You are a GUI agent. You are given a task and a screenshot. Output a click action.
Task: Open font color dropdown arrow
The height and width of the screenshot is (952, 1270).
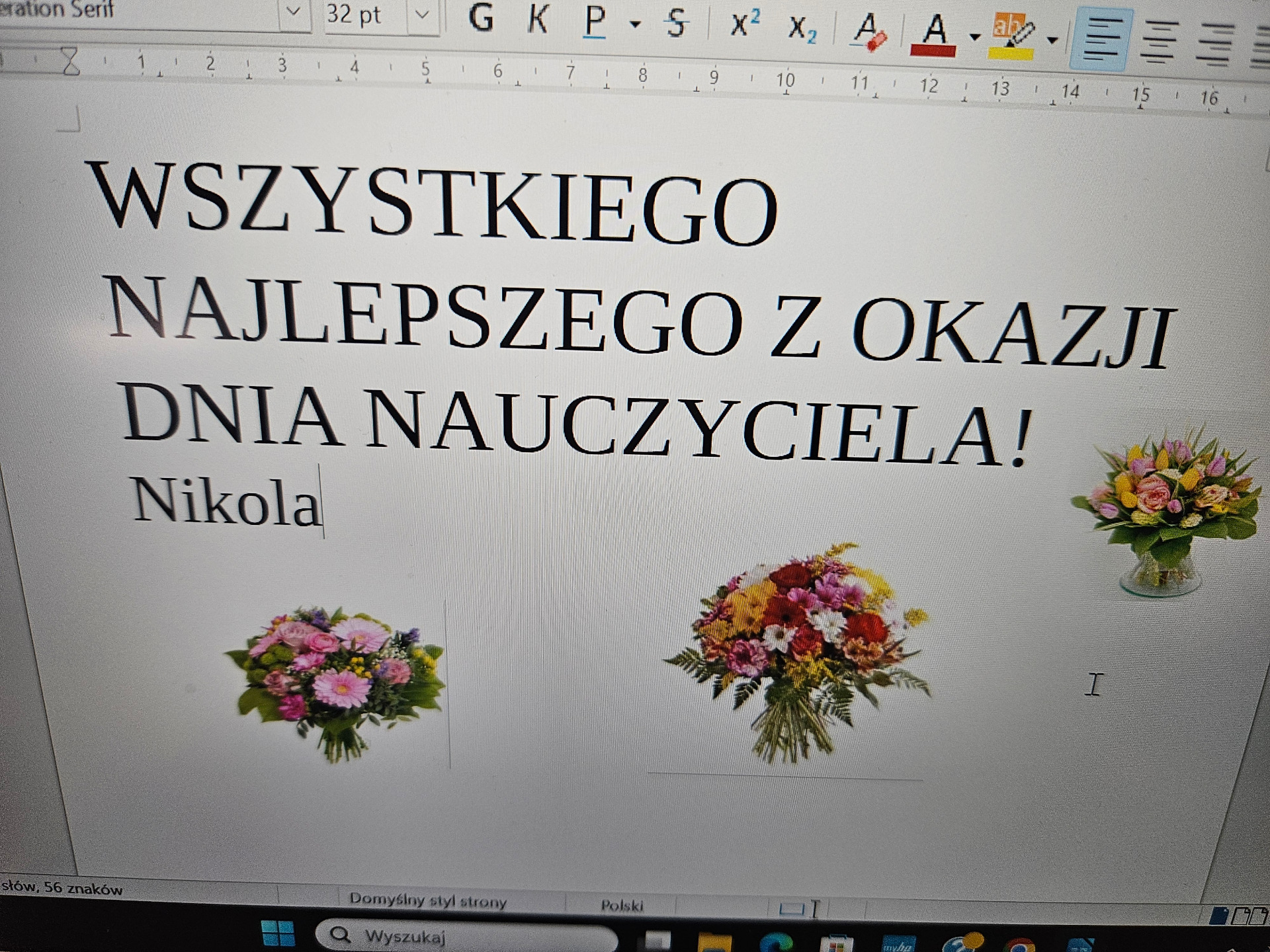point(974,37)
